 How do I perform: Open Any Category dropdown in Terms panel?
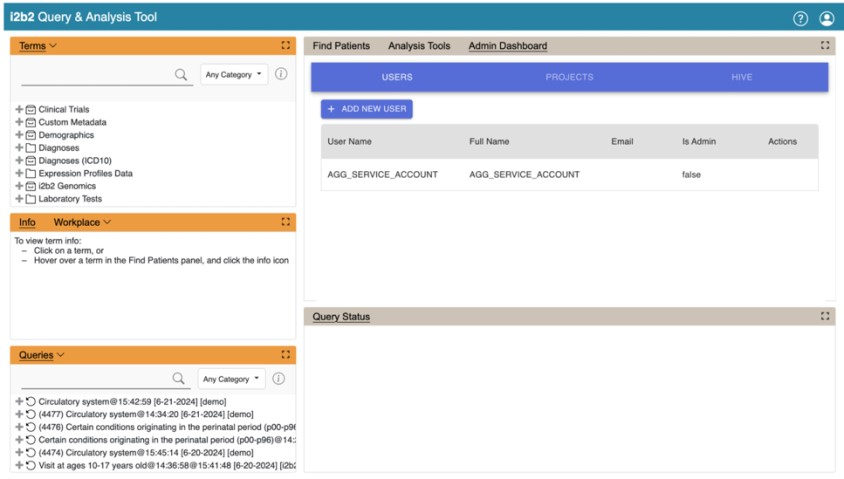click(234, 75)
